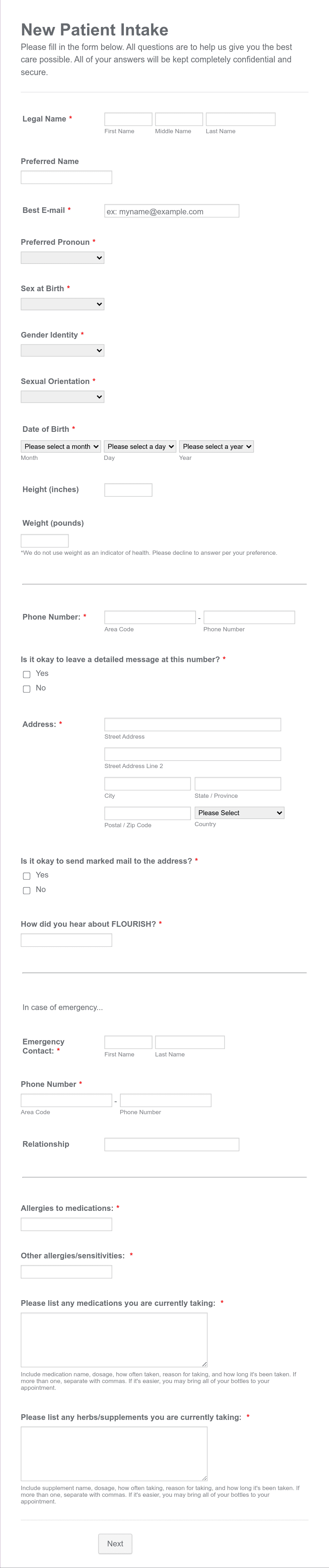329x1568 pixels.
Task: Check No for sending marked mail
Action: [26, 890]
